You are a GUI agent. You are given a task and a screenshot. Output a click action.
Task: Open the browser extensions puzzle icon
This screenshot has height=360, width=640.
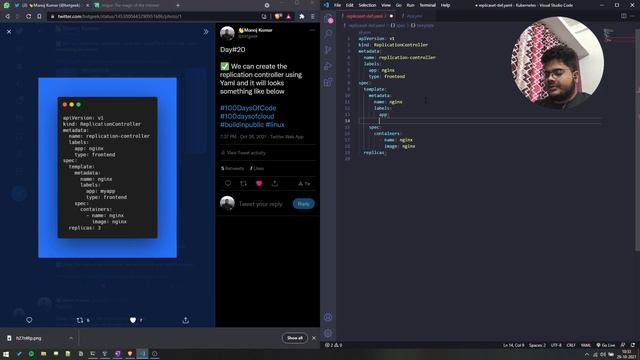(x=302, y=16)
